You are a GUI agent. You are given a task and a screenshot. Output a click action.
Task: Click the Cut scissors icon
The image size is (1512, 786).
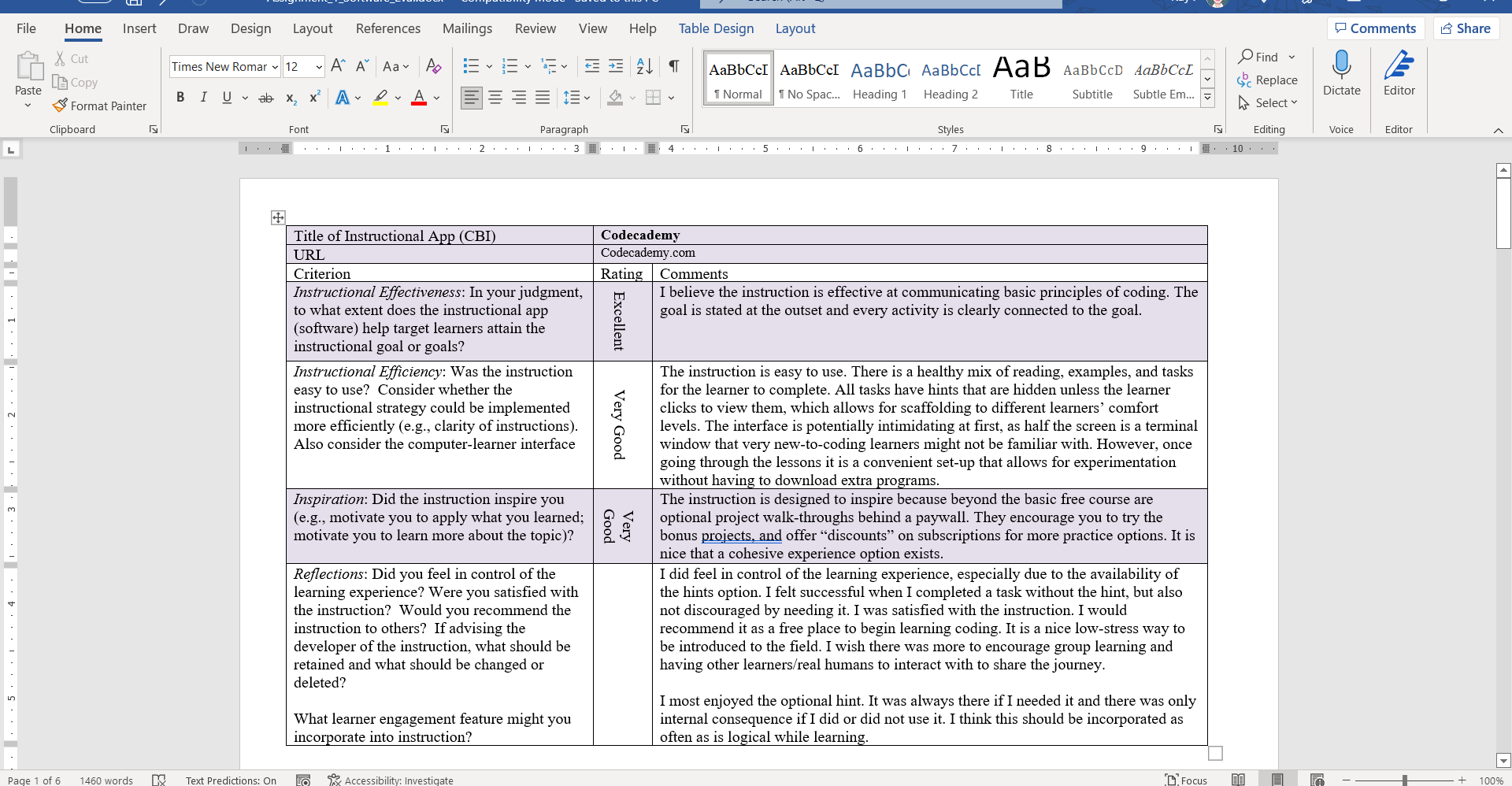point(60,58)
